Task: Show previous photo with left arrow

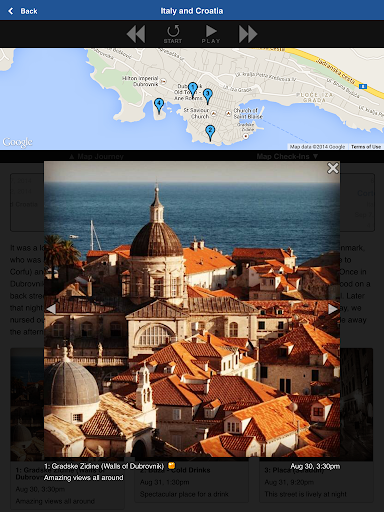Action: click(51, 309)
